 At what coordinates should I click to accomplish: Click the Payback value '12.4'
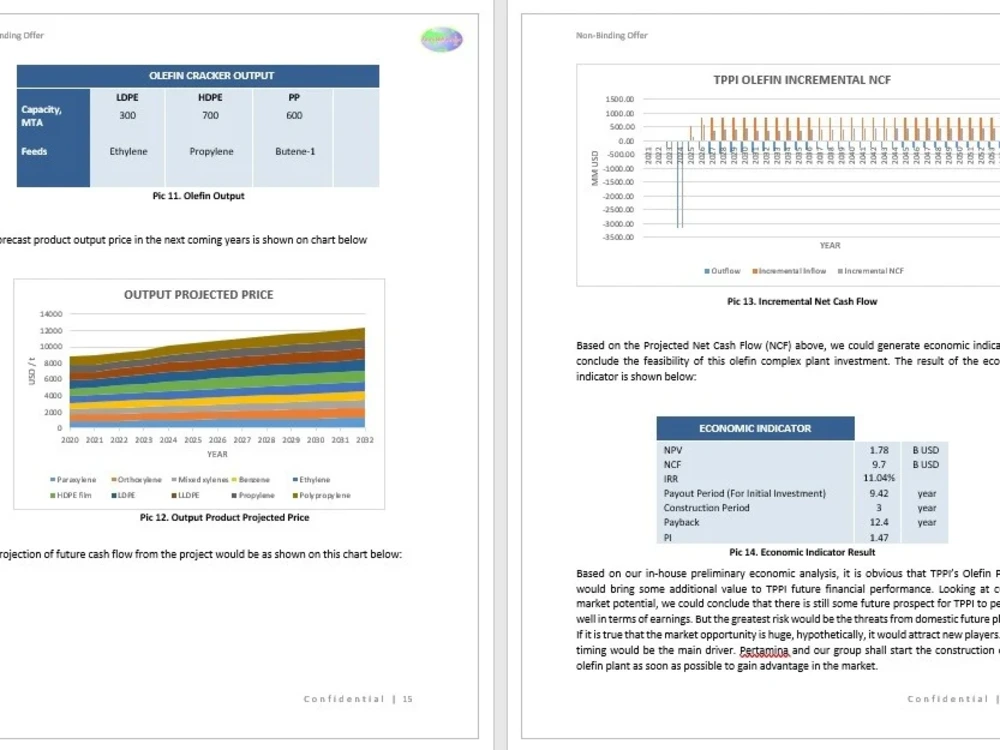(x=879, y=522)
